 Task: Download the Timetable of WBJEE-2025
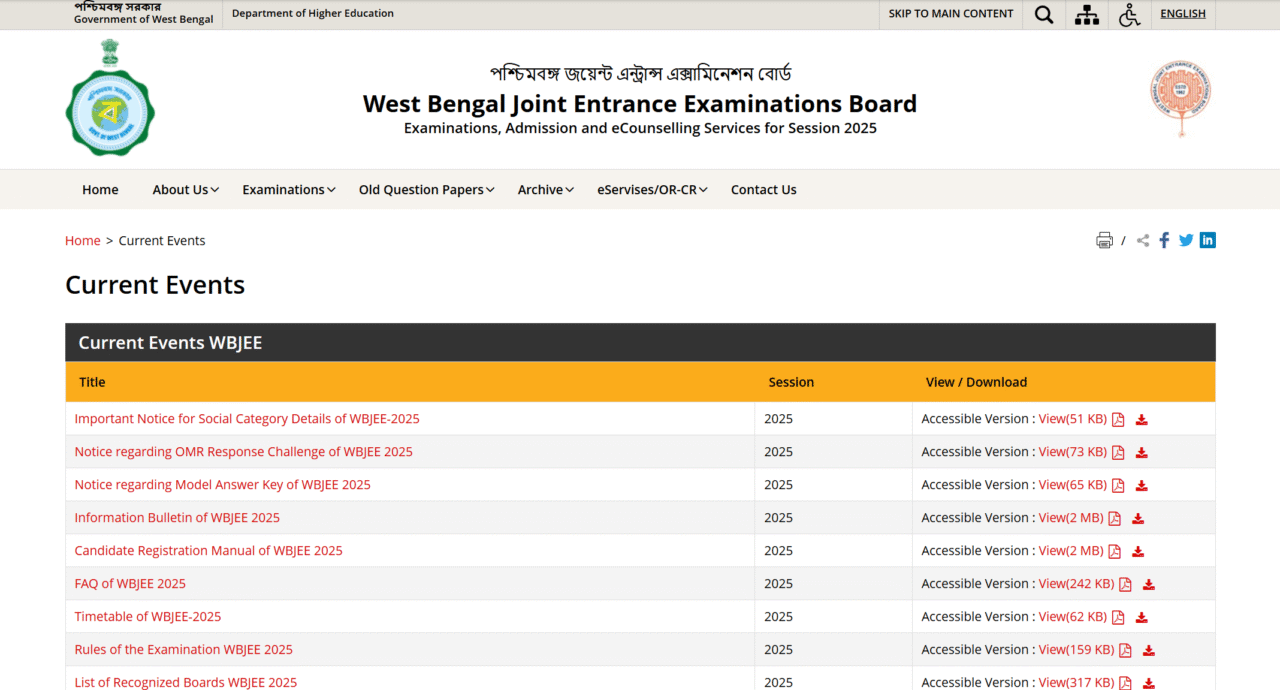point(1142,618)
